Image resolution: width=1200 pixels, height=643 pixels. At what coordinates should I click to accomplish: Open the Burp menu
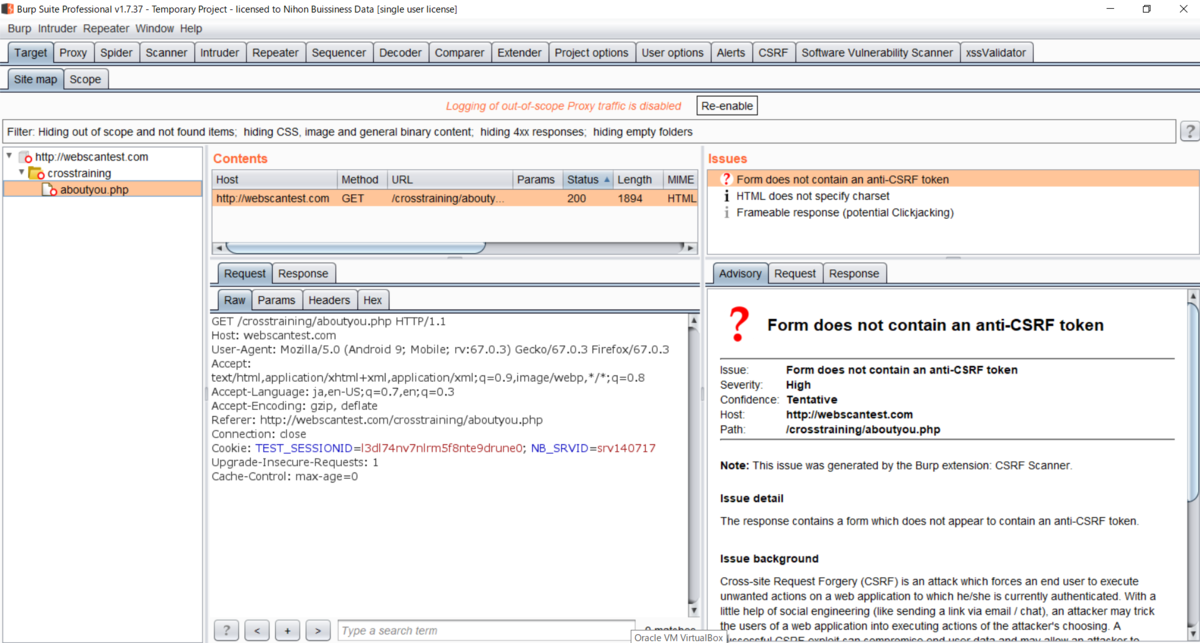(x=19, y=29)
